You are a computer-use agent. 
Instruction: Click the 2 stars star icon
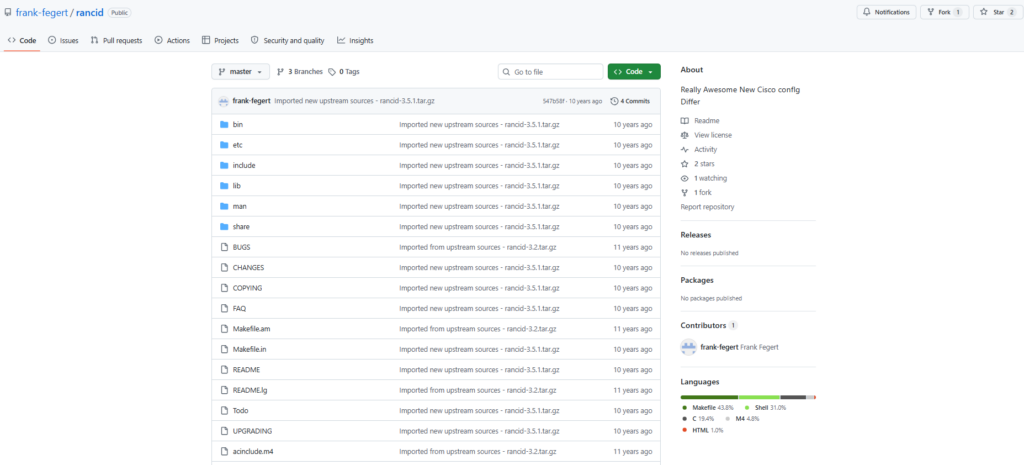[x=684, y=164]
